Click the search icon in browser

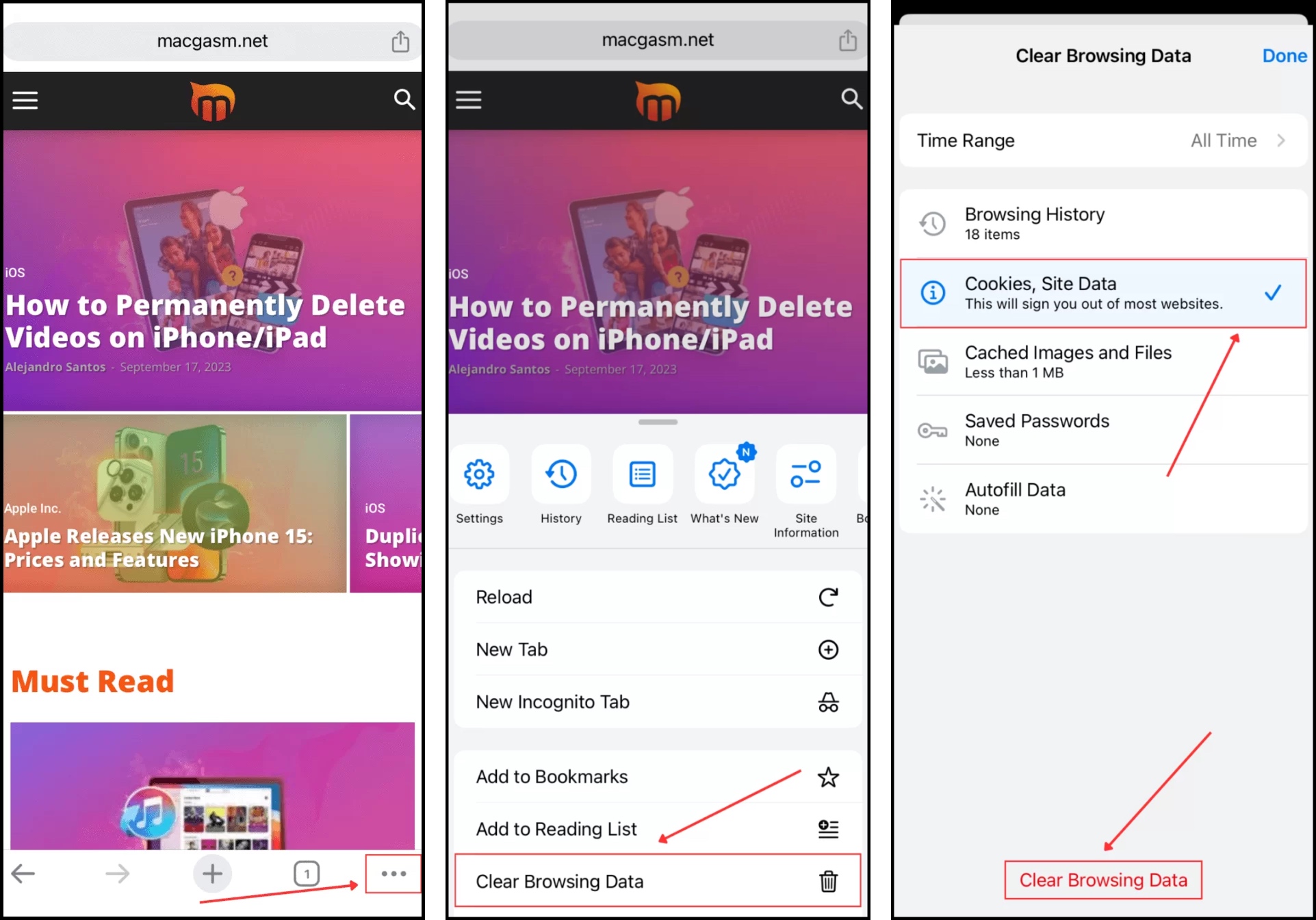pos(405,100)
